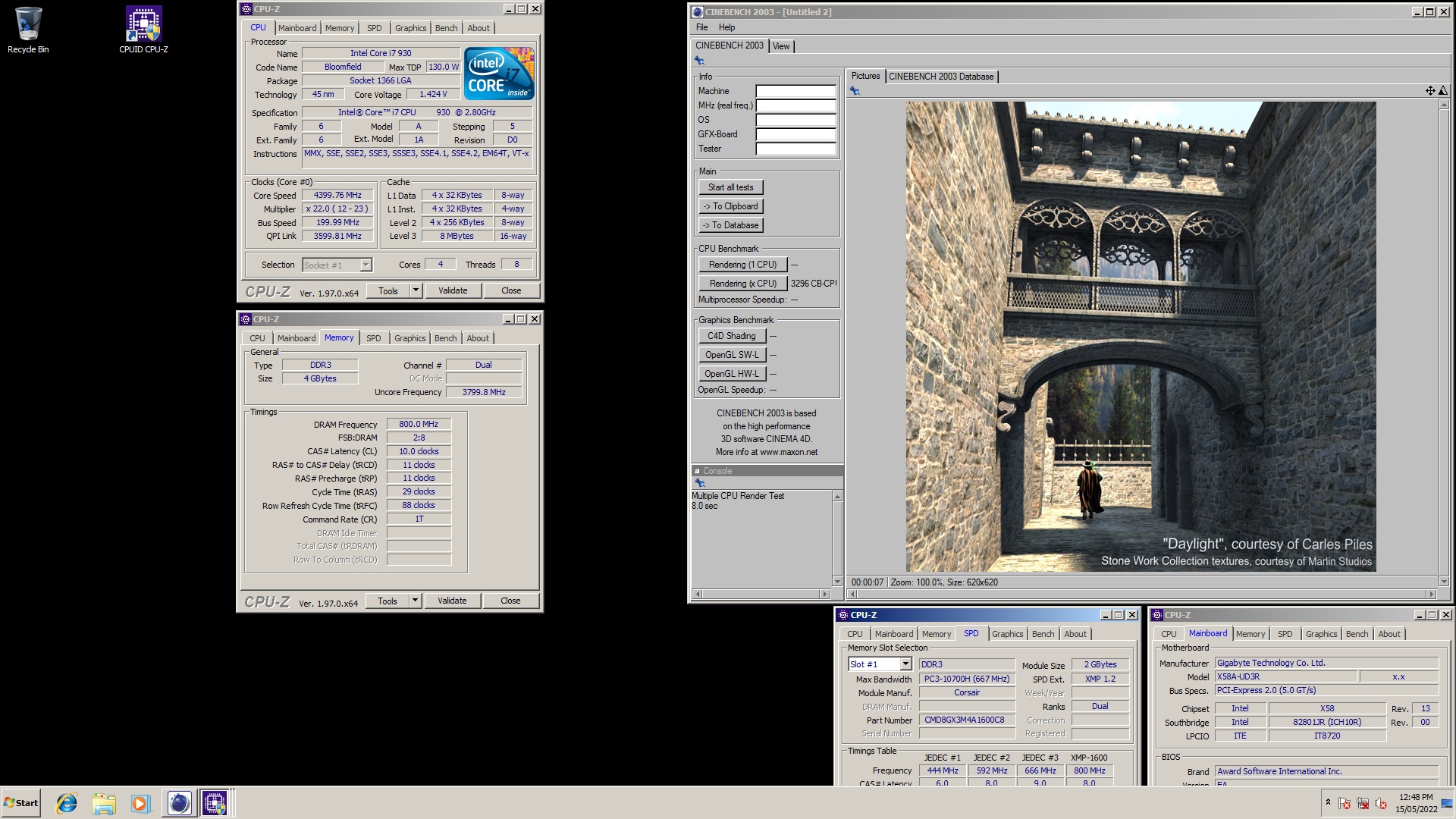Viewport: 1456px width, 819px height.
Task: Open the CPUID CPU-Z desktop shortcut
Action: tap(143, 30)
